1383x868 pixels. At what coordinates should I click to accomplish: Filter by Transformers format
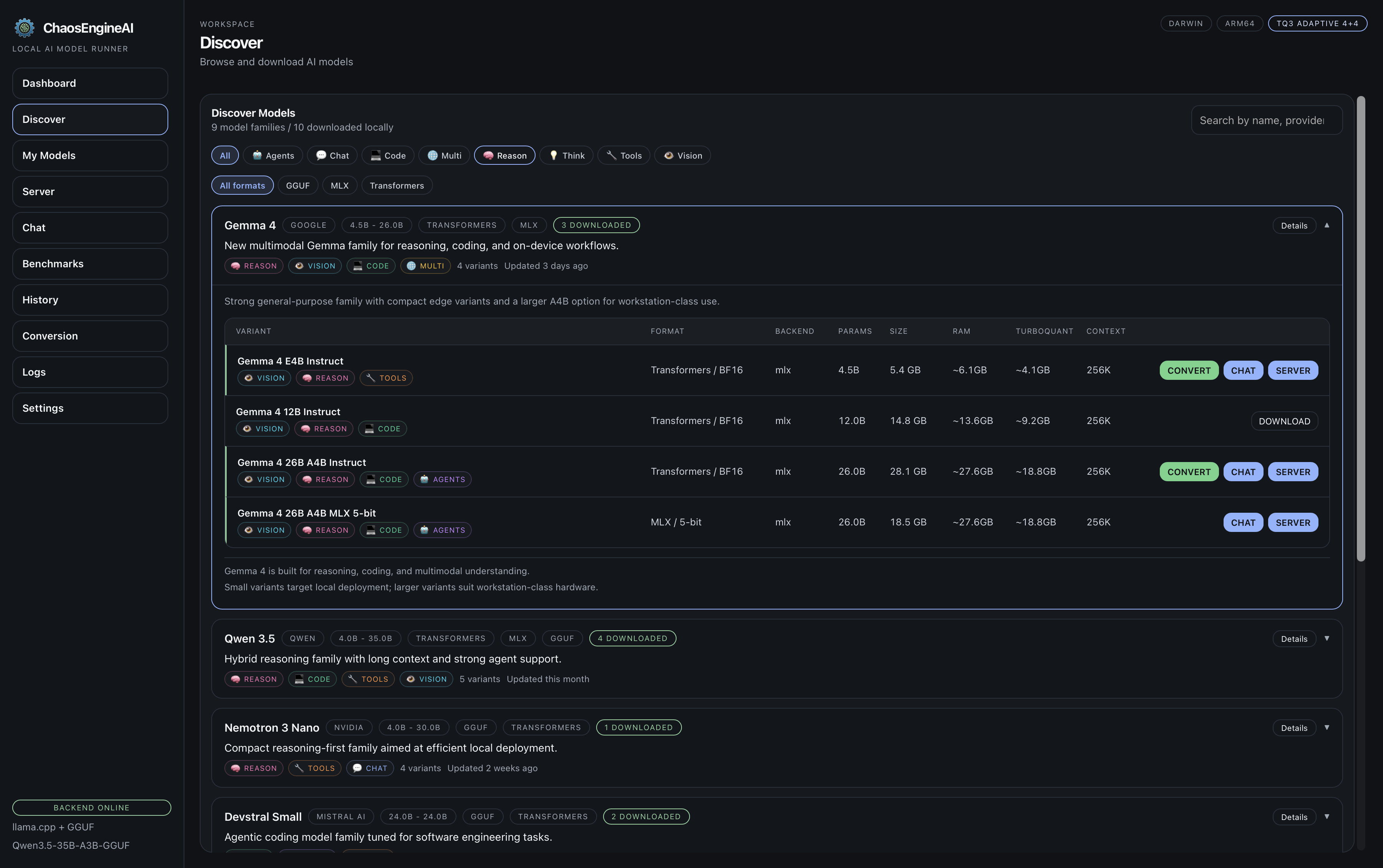click(397, 186)
